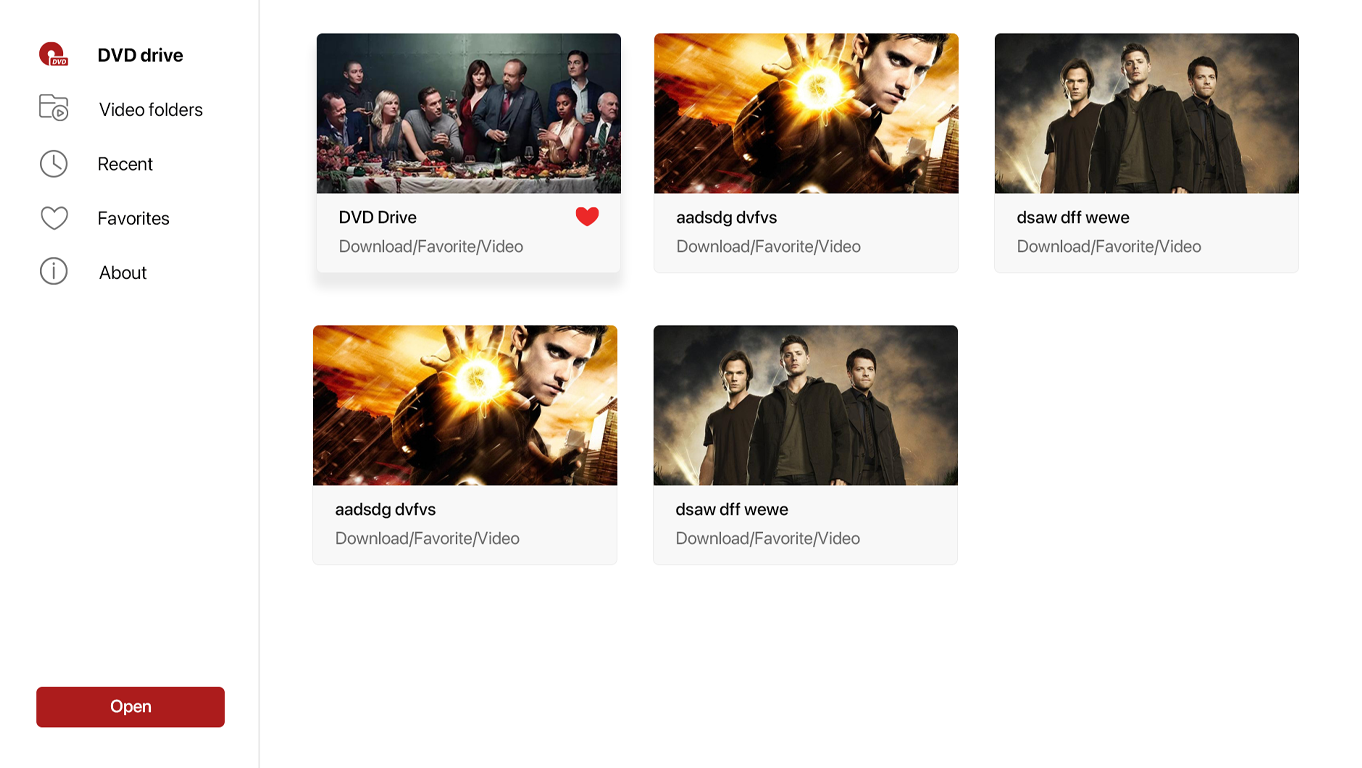Viewport: 1362px width, 768px height.
Task: Open the About page
Action: point(123,272)
